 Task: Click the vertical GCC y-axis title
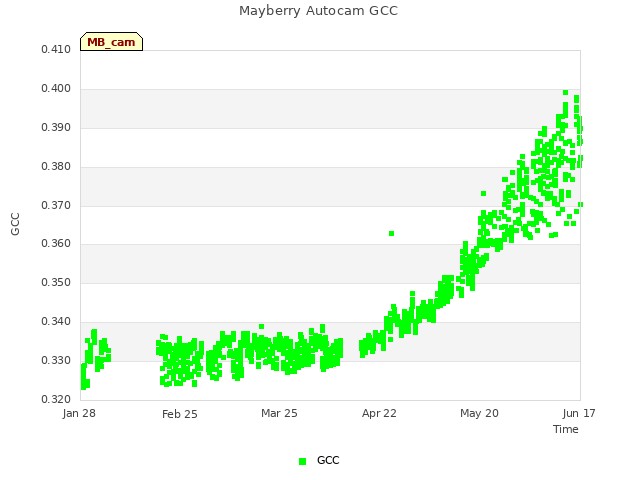pyautogui.click(x=15, y=224)
